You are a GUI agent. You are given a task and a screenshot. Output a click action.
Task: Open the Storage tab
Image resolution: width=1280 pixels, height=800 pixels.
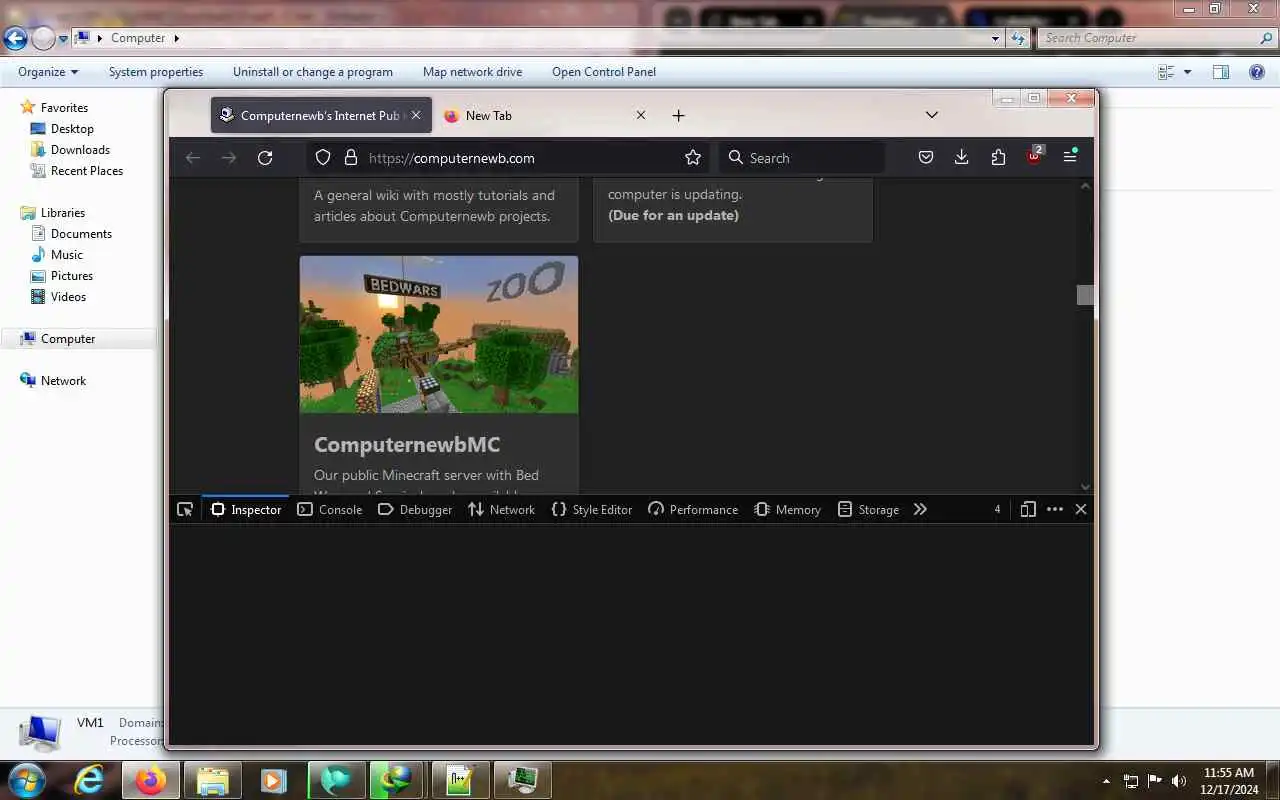[x=868, y=509]
